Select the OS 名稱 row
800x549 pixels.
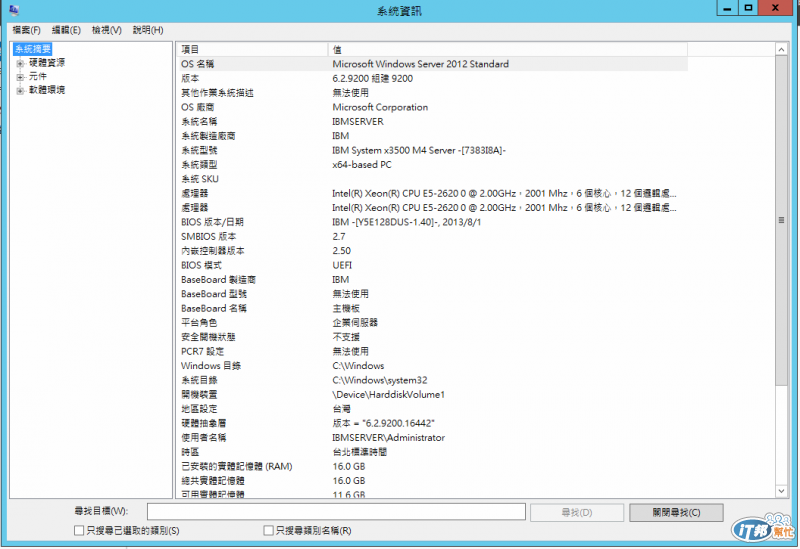(x=432, y=64)
